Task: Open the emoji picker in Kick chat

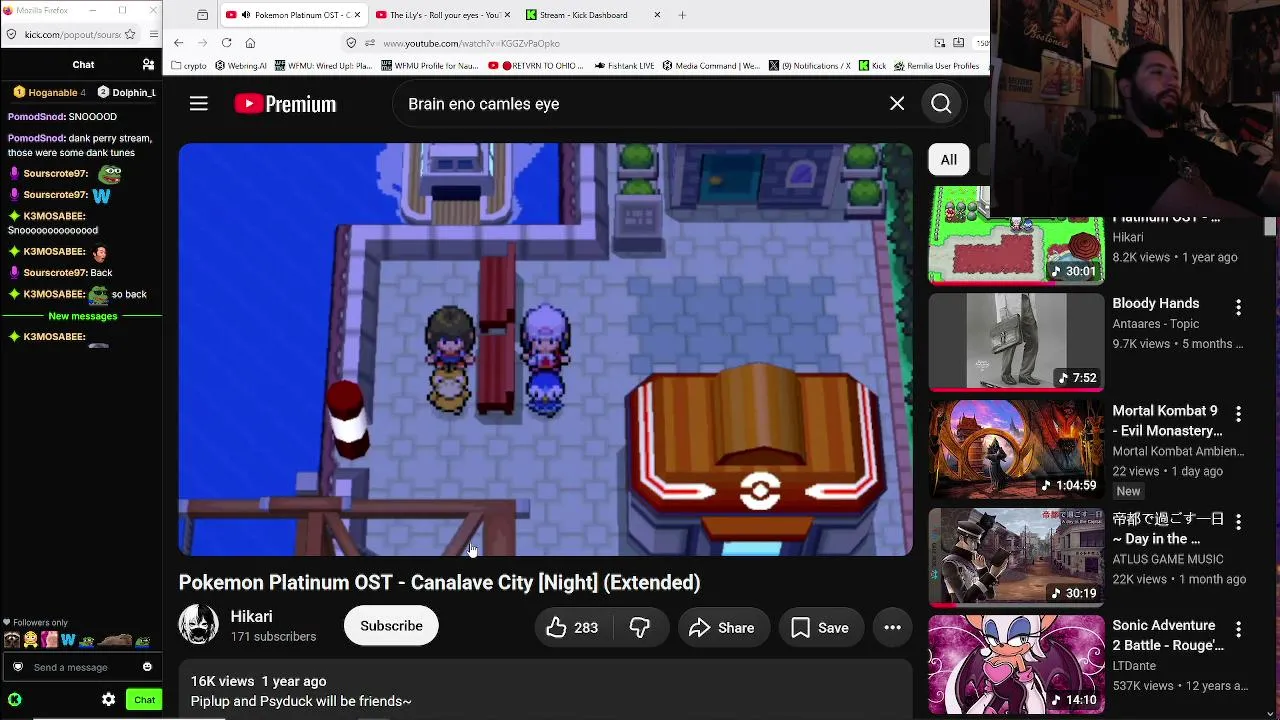Action: [x=147, y=667]
